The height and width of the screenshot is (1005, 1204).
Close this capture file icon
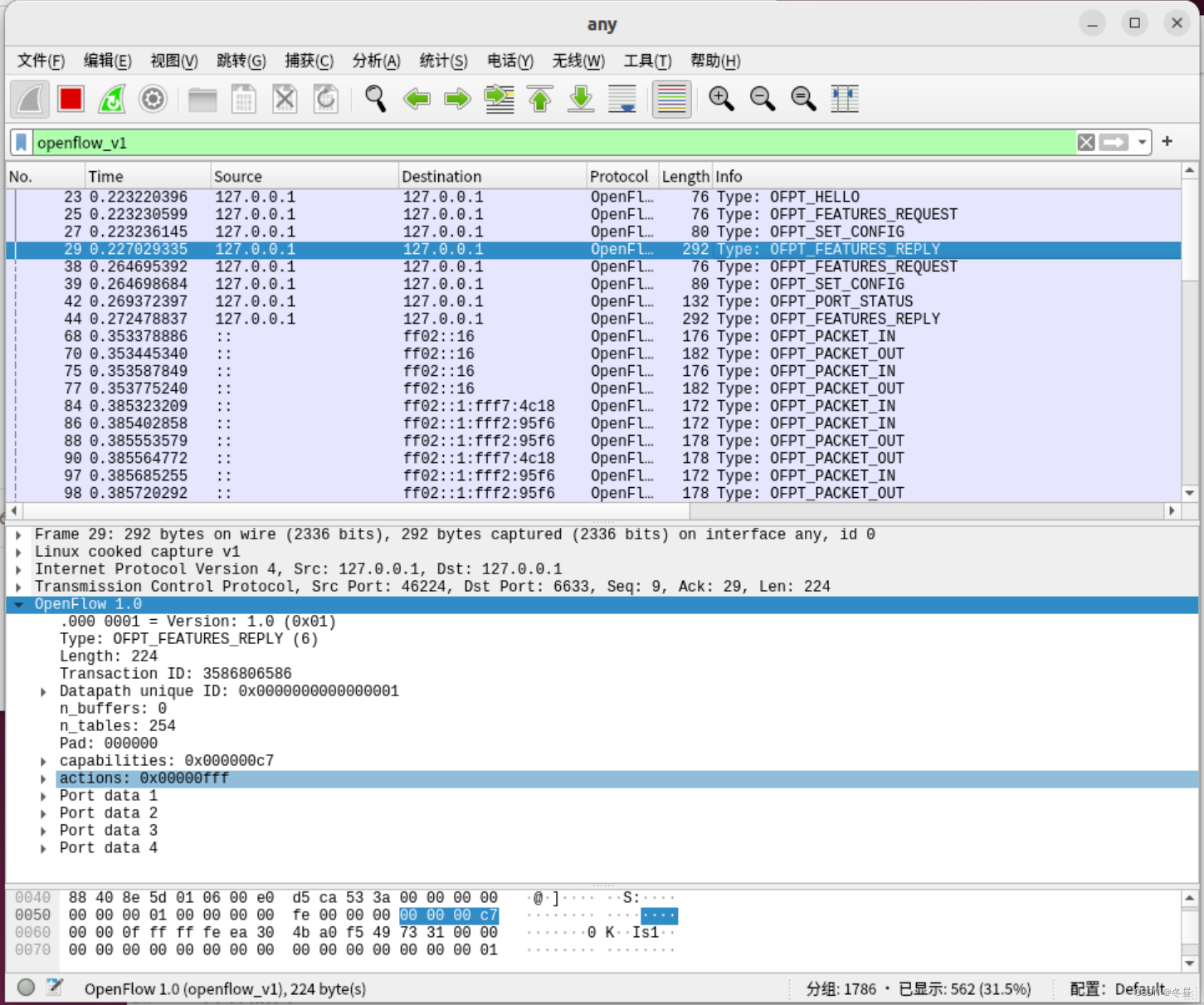tap(285, 100)
